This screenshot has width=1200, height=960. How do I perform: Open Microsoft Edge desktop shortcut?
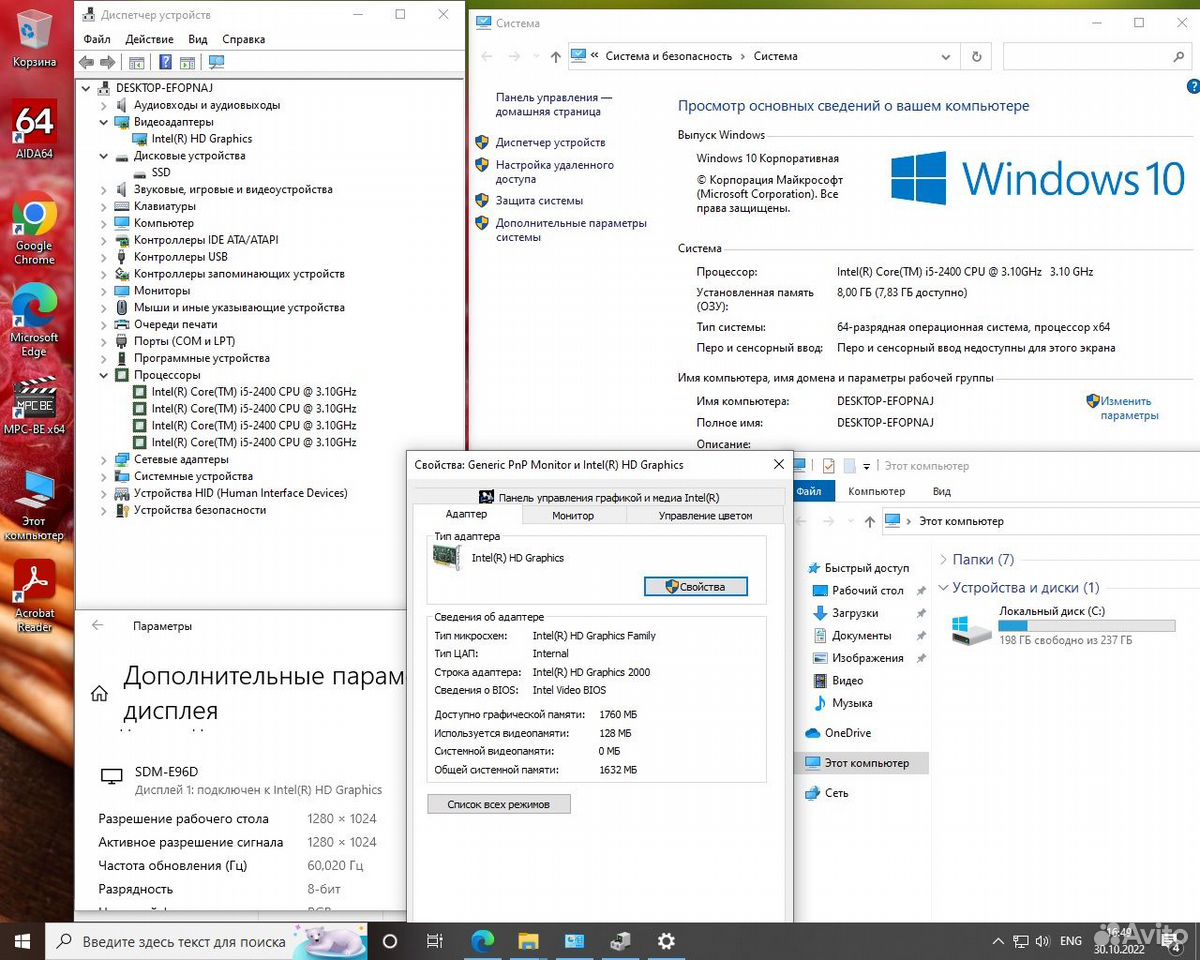(34, 320)
